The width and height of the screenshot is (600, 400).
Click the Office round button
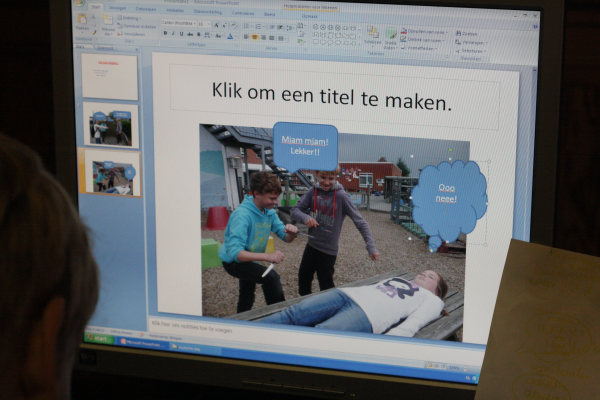point(79,2)
